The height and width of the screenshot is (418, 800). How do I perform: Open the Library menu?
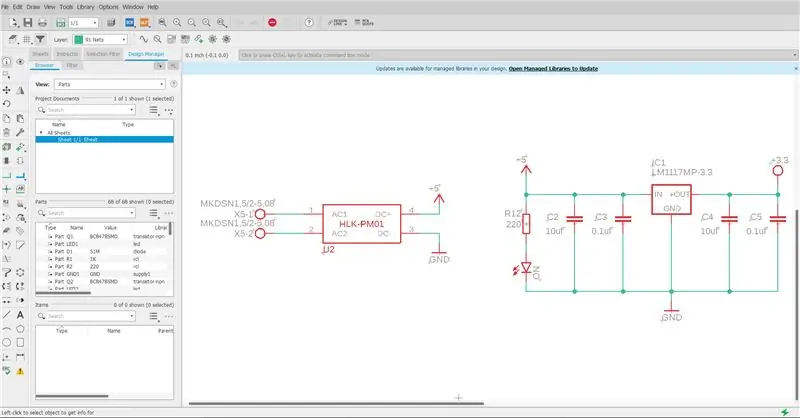pos(86,7)
